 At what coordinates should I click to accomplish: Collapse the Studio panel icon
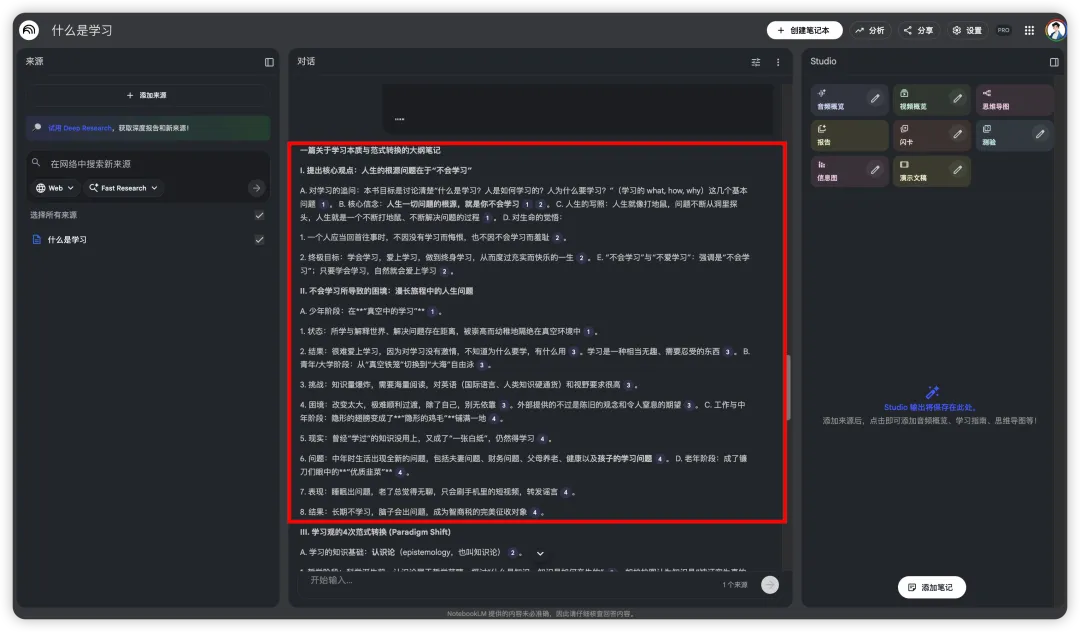click(x=1054, y=62)
